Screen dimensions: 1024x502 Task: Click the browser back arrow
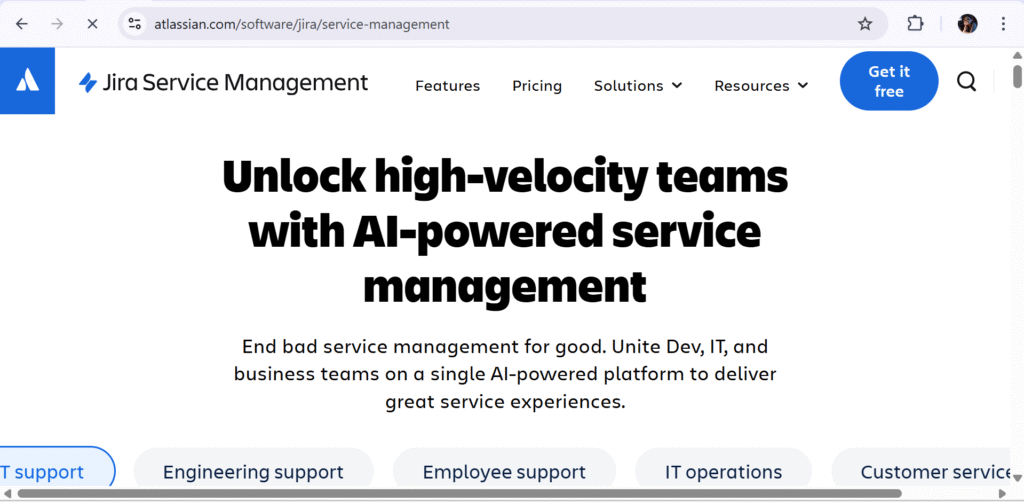(x=22, y=24)
